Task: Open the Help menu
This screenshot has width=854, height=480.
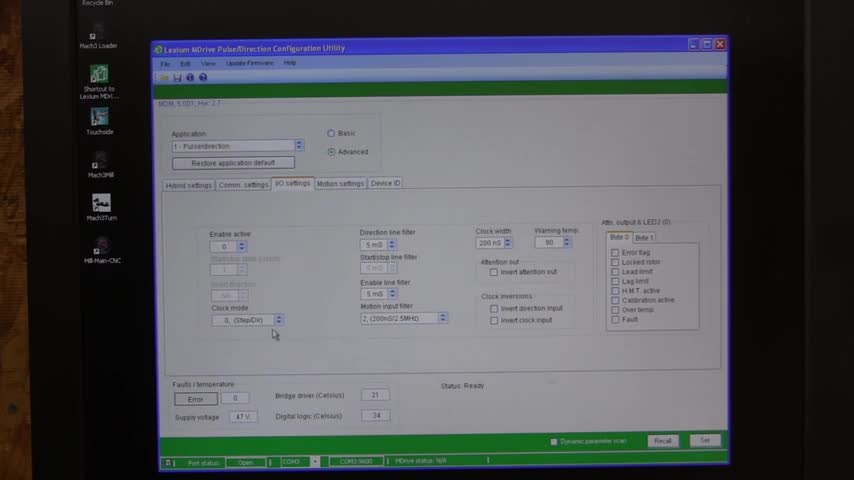Action: [290, 63]
